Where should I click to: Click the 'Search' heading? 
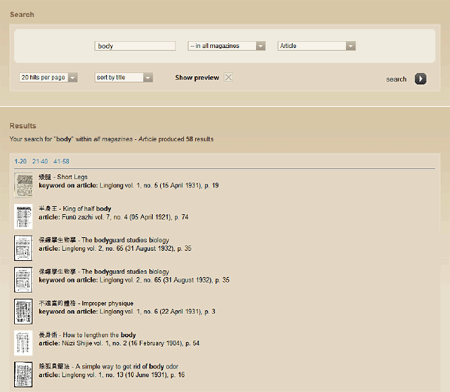pos(22,15)
